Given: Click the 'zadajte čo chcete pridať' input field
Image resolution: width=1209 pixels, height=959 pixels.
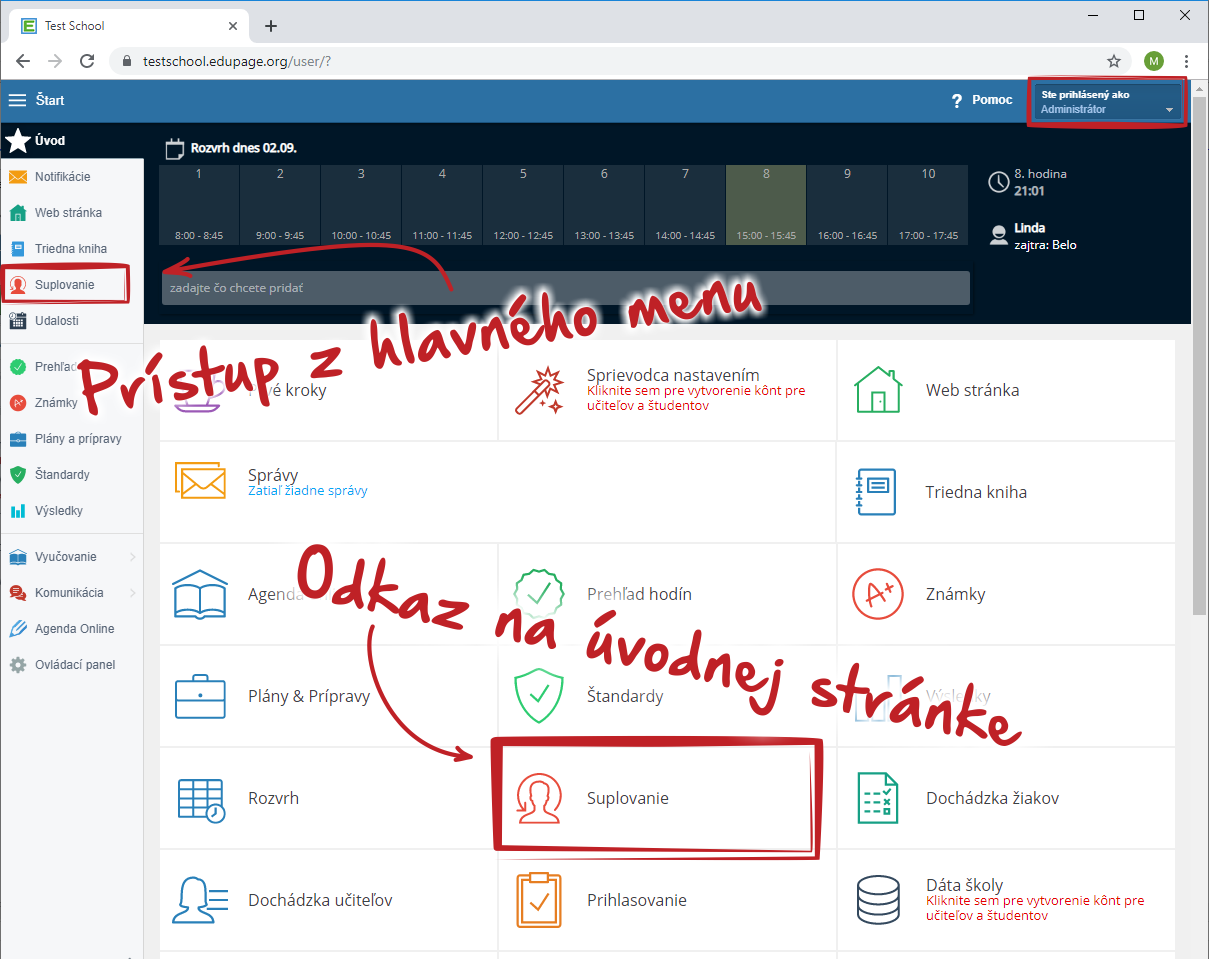Looking at the screenshot, I should click(x=565, y=288).
